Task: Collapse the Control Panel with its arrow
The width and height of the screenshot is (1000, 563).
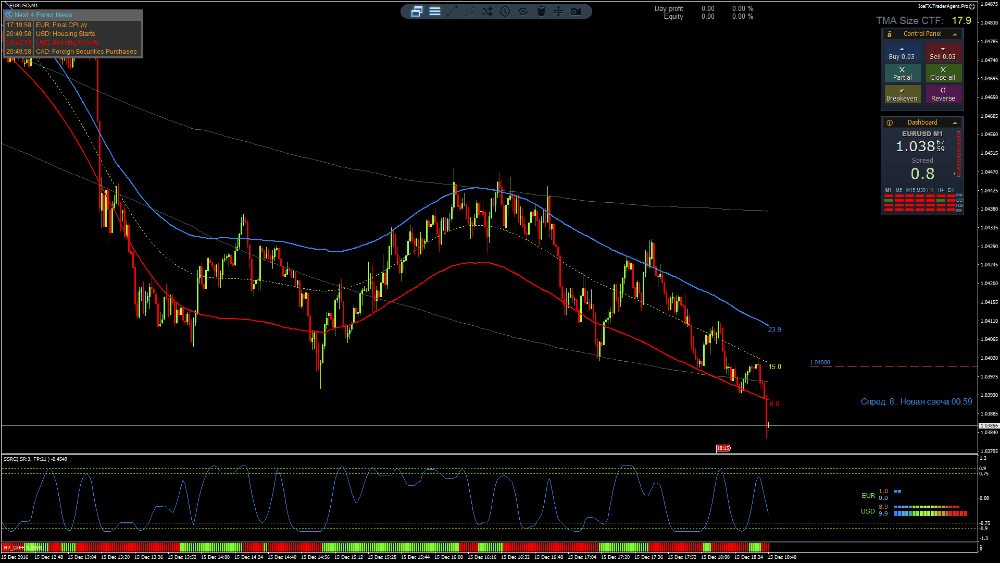Action: (x=955, y=34)
